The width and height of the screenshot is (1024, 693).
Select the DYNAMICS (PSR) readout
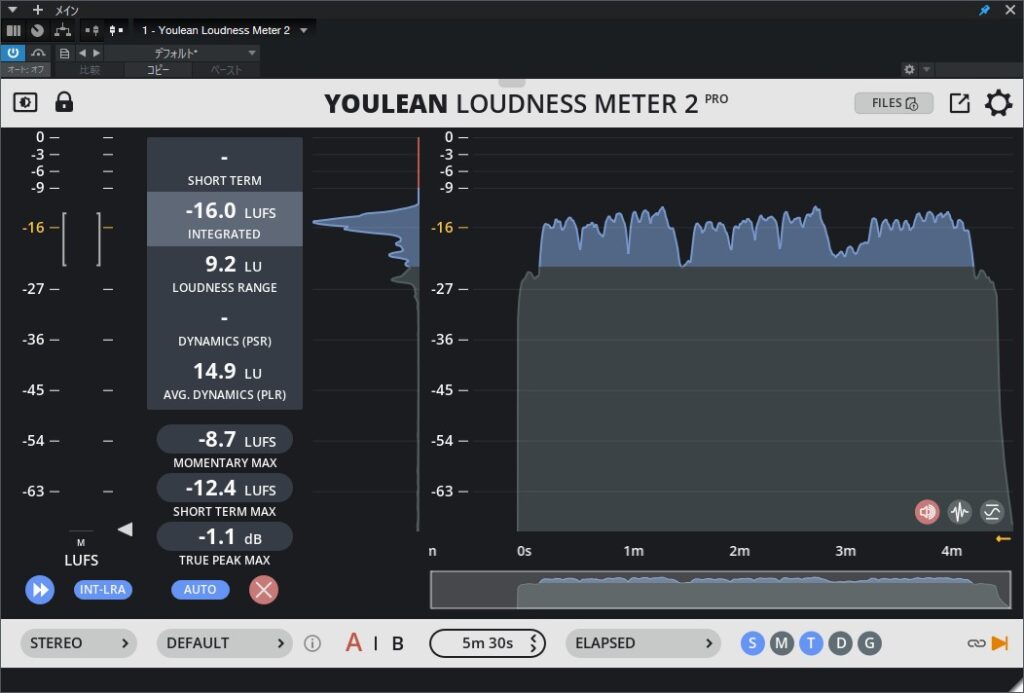pos(225,327)
